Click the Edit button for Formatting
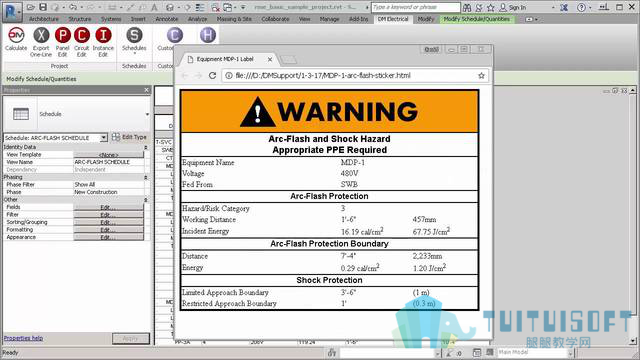 (x=109, y=230)
